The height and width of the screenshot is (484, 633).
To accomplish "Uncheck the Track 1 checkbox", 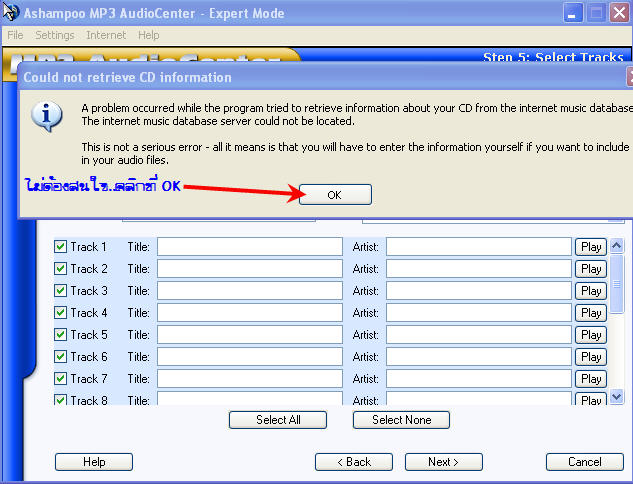I will click(x=61, y=247).
